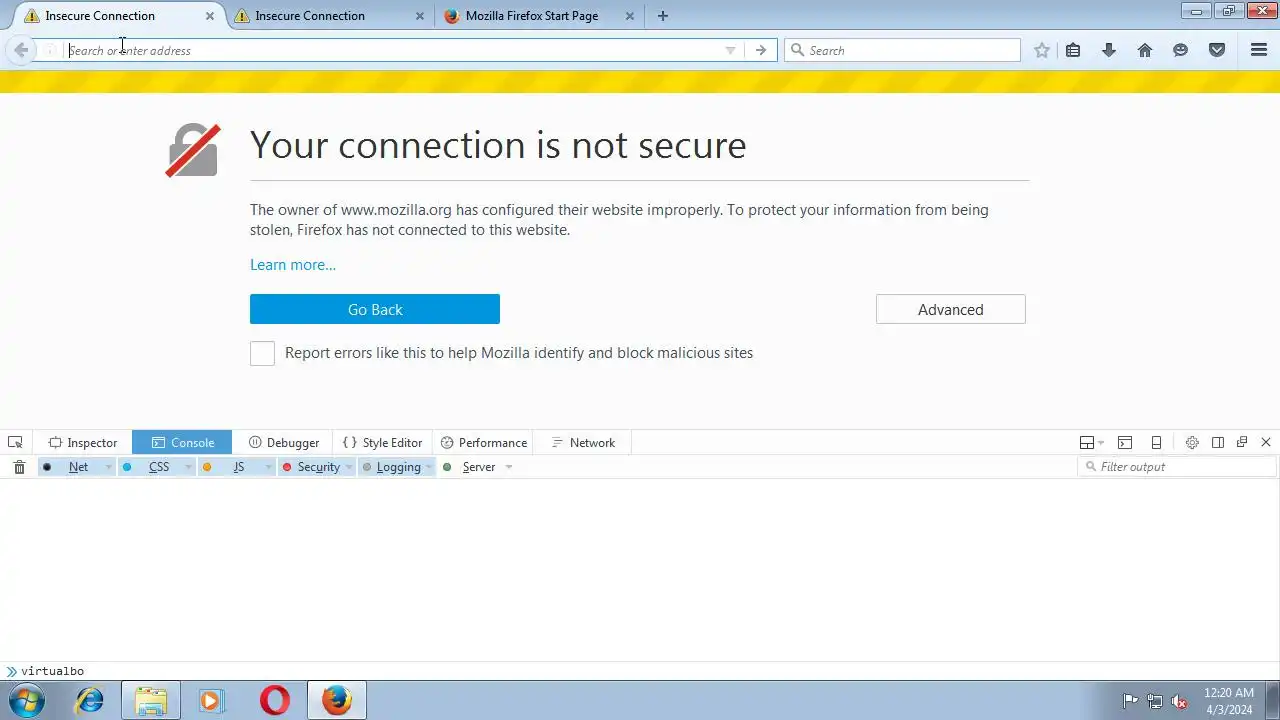This screenshot has height=720, width=1280.
Task: Launch Opera browser from taskbar
Action: point(274,700)
